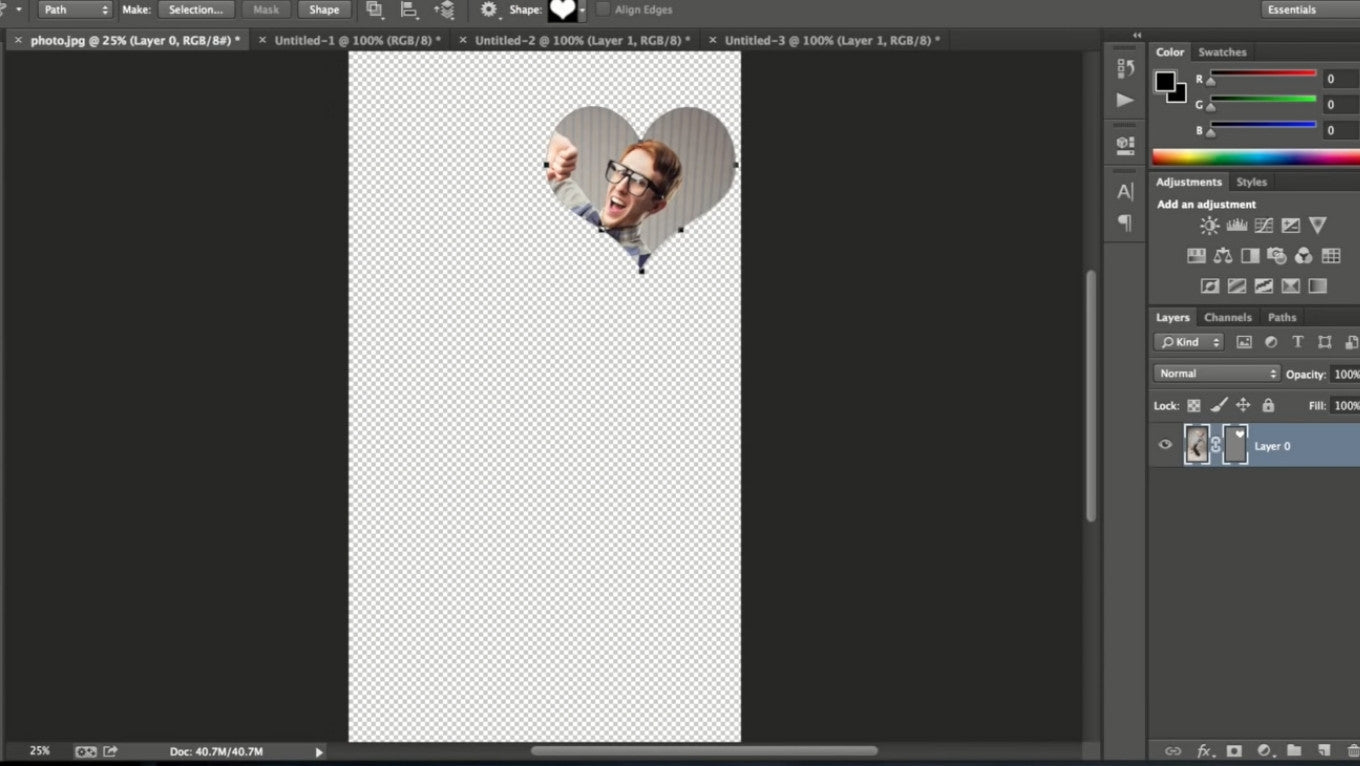Open the path operations icon in options bar
This screenshot has height=766, width=1360.
(374, 9)
